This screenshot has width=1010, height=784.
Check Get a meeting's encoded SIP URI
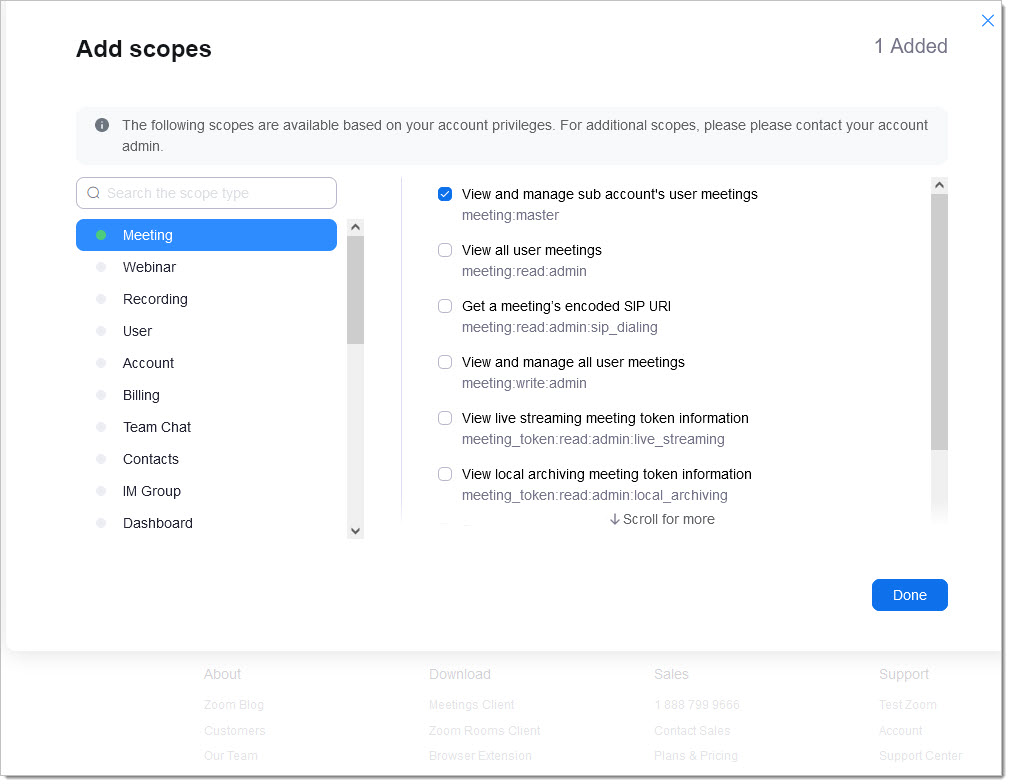pyautogui.click(x=445, y=306)
